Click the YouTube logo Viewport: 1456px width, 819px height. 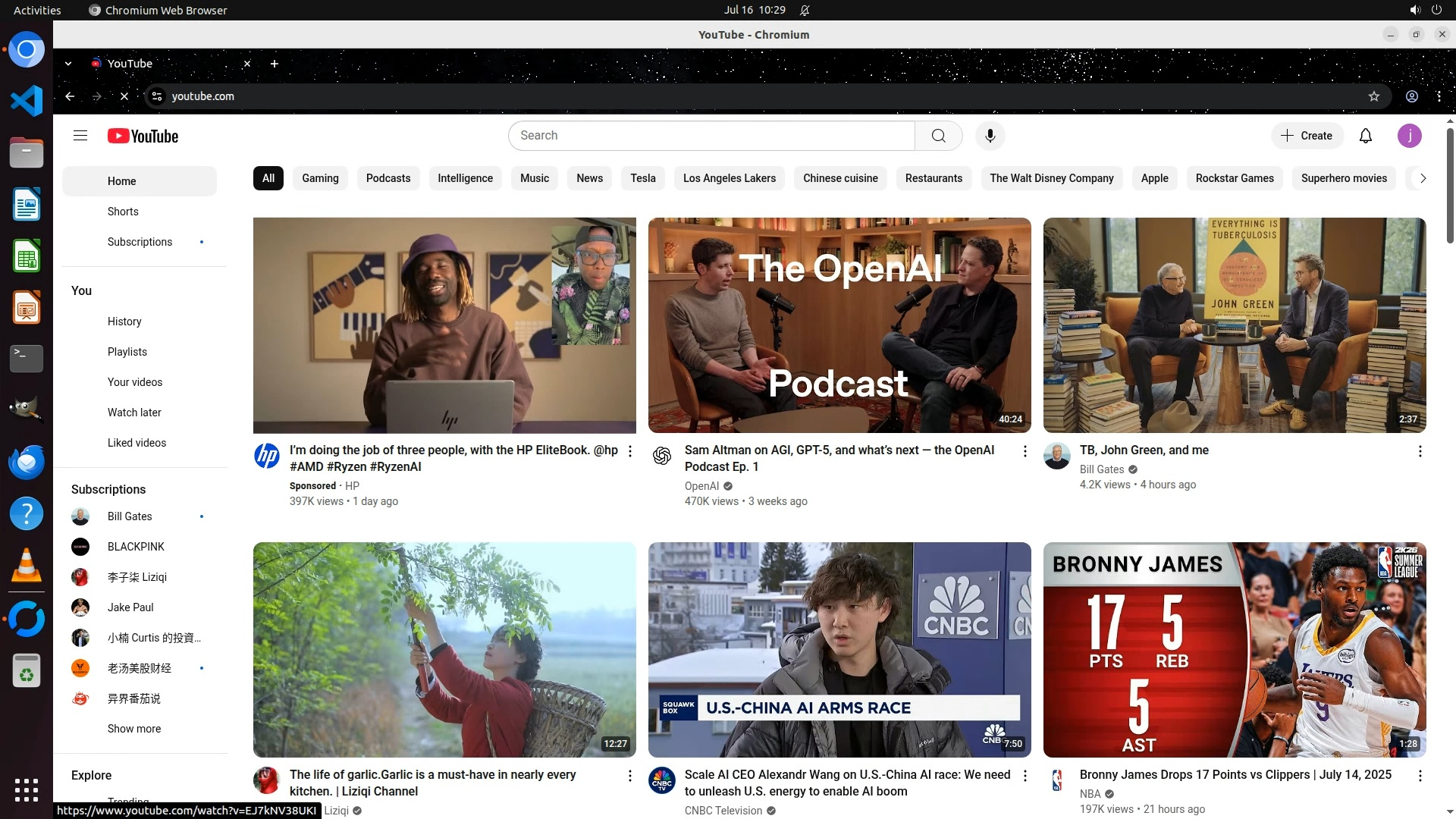(143, 136)
